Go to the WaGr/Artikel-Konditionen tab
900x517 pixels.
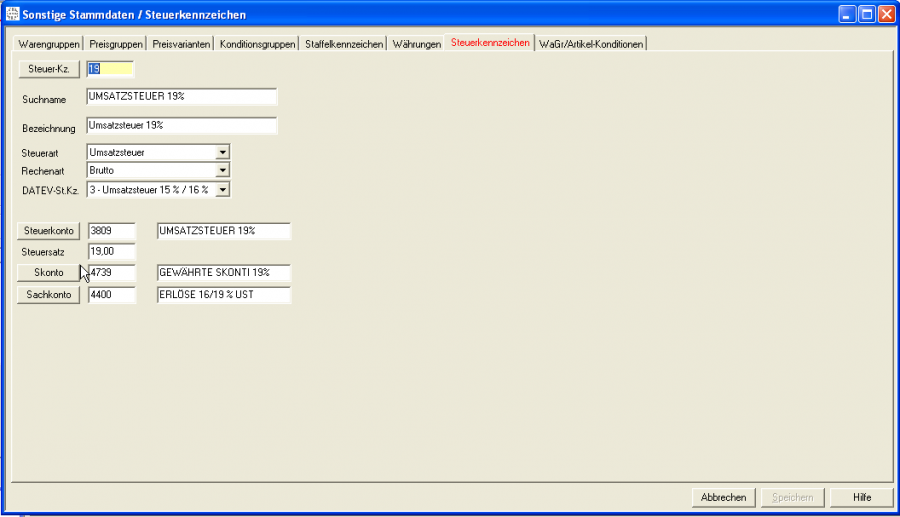[591, 44]
